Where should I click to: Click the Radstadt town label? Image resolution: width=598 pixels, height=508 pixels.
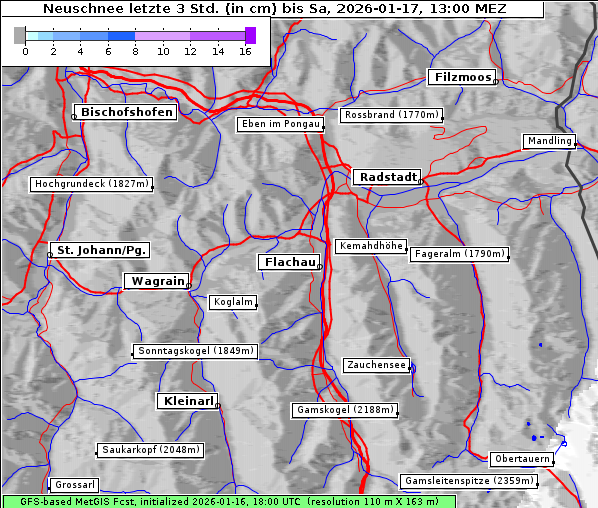click(x=387, y=177)
